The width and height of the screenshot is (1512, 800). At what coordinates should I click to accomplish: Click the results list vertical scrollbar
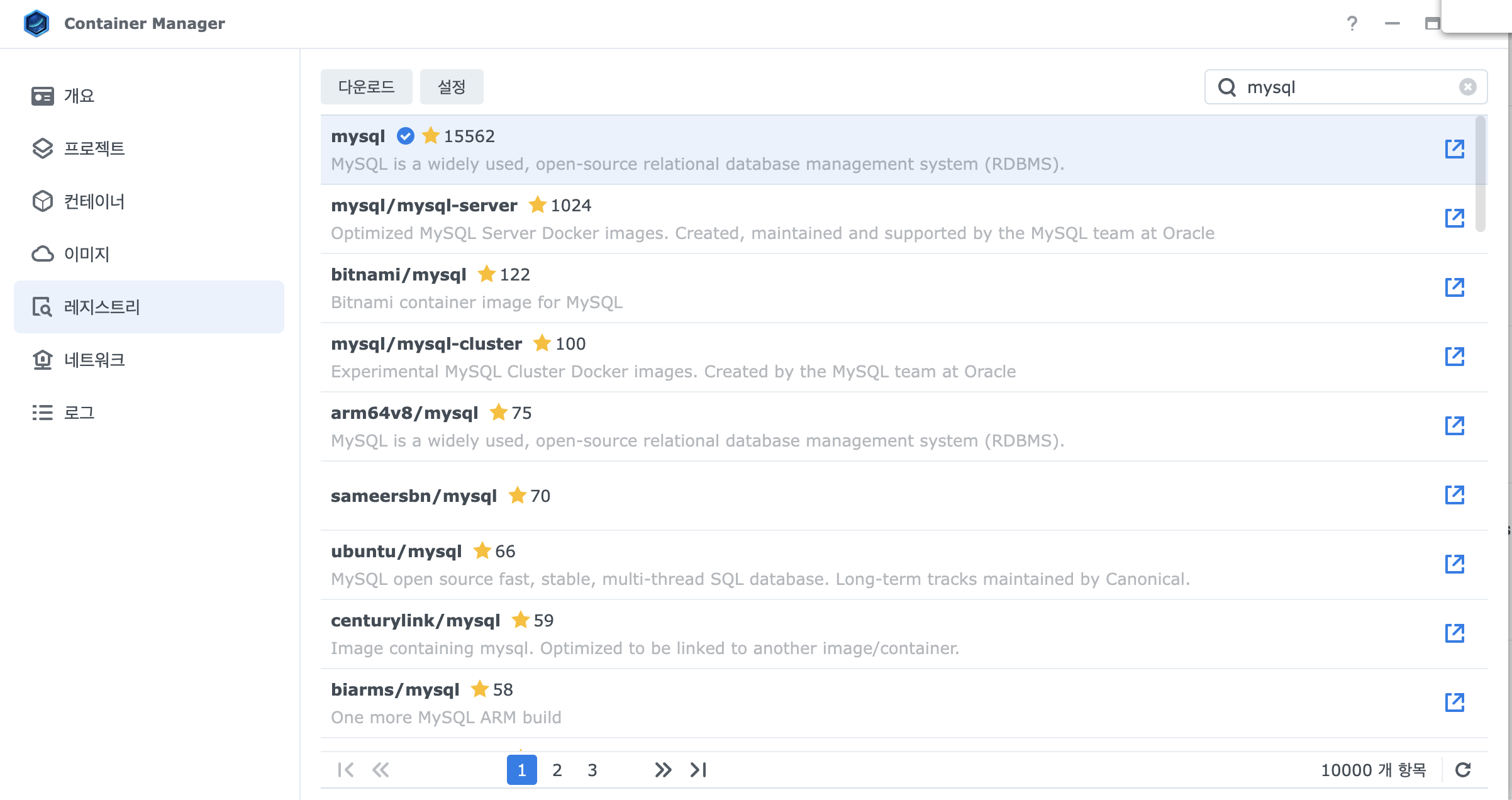[x=1481, y=174]
